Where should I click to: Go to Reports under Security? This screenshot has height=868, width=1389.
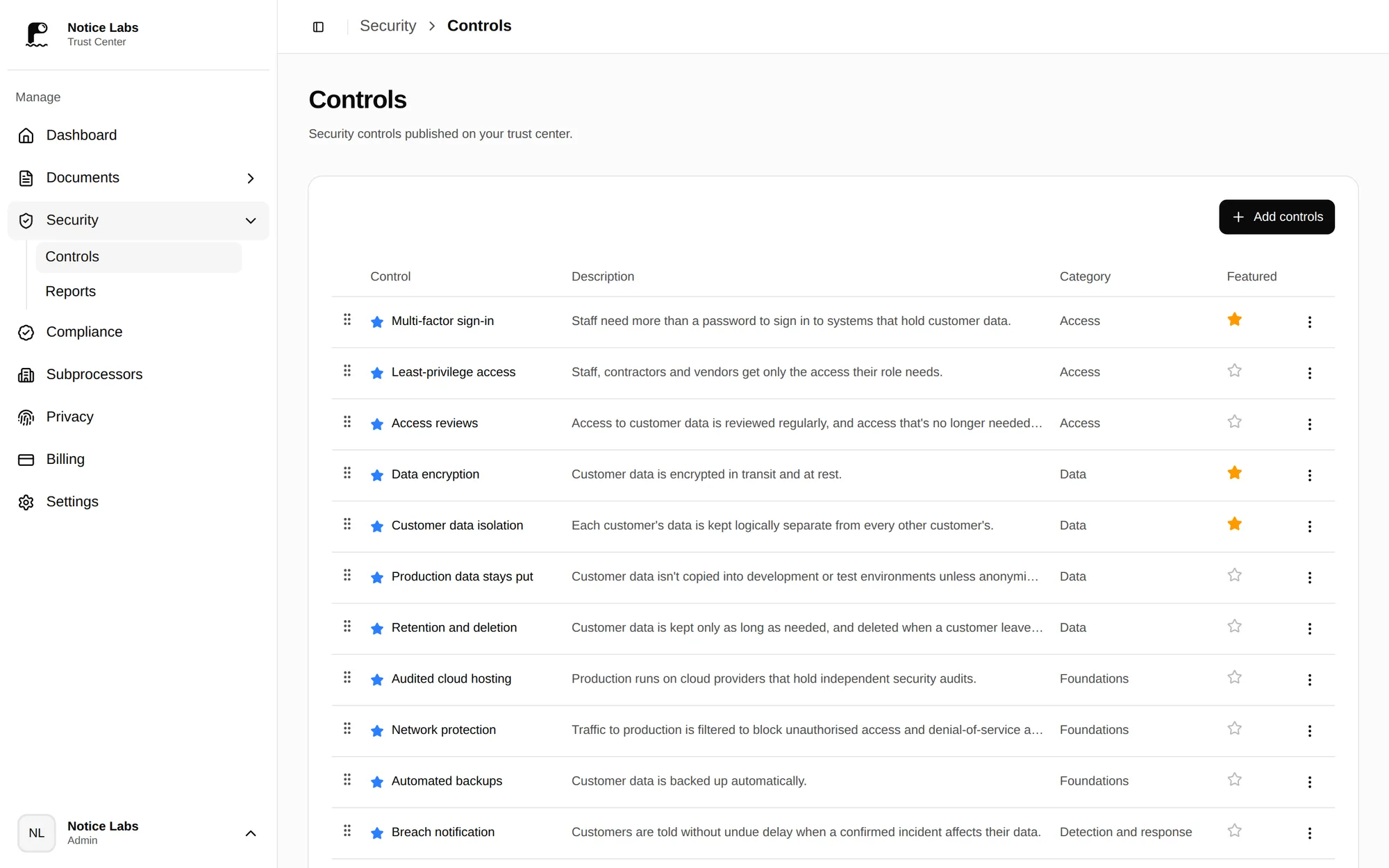[x=139, y=292]
